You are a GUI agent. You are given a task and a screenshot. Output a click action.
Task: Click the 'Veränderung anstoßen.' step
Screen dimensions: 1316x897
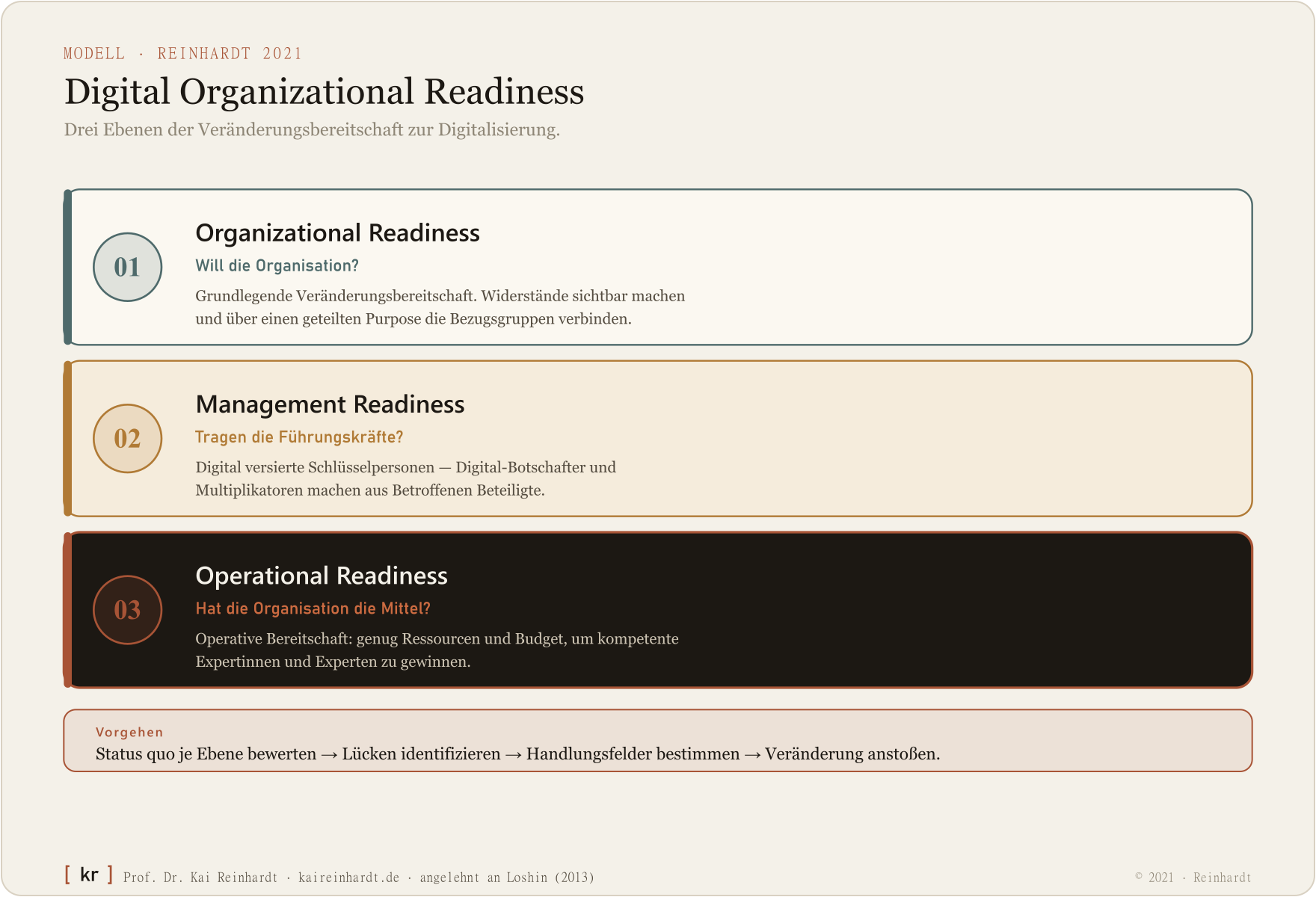coord(852,754)
